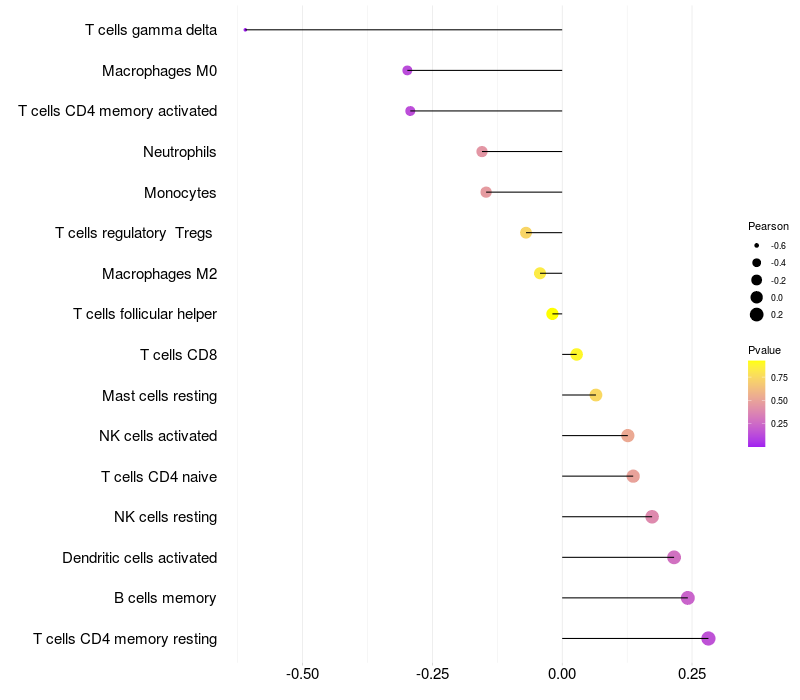Select the T cells CD8 yellow dot
The height and width of the screenshot is (700, 800).
(x=577, y=355)
